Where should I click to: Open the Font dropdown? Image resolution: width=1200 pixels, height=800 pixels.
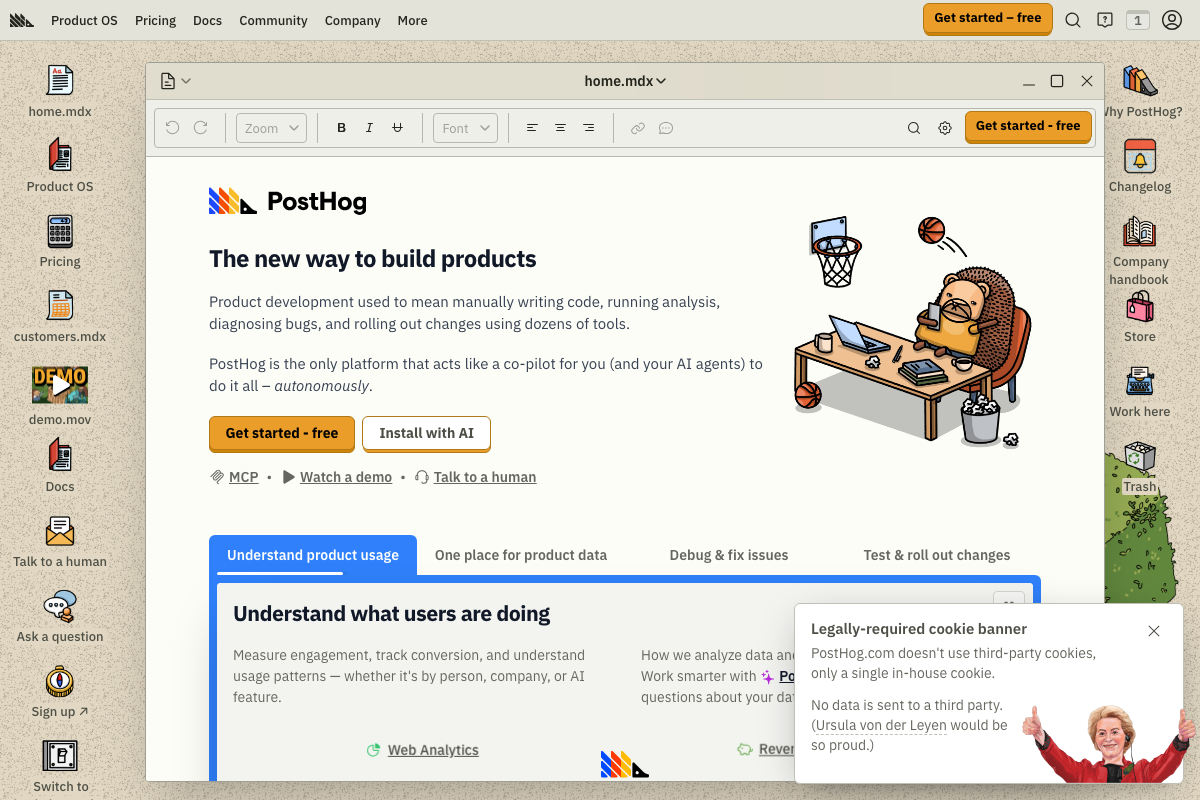pyautogui.click(x=466, y=128)
